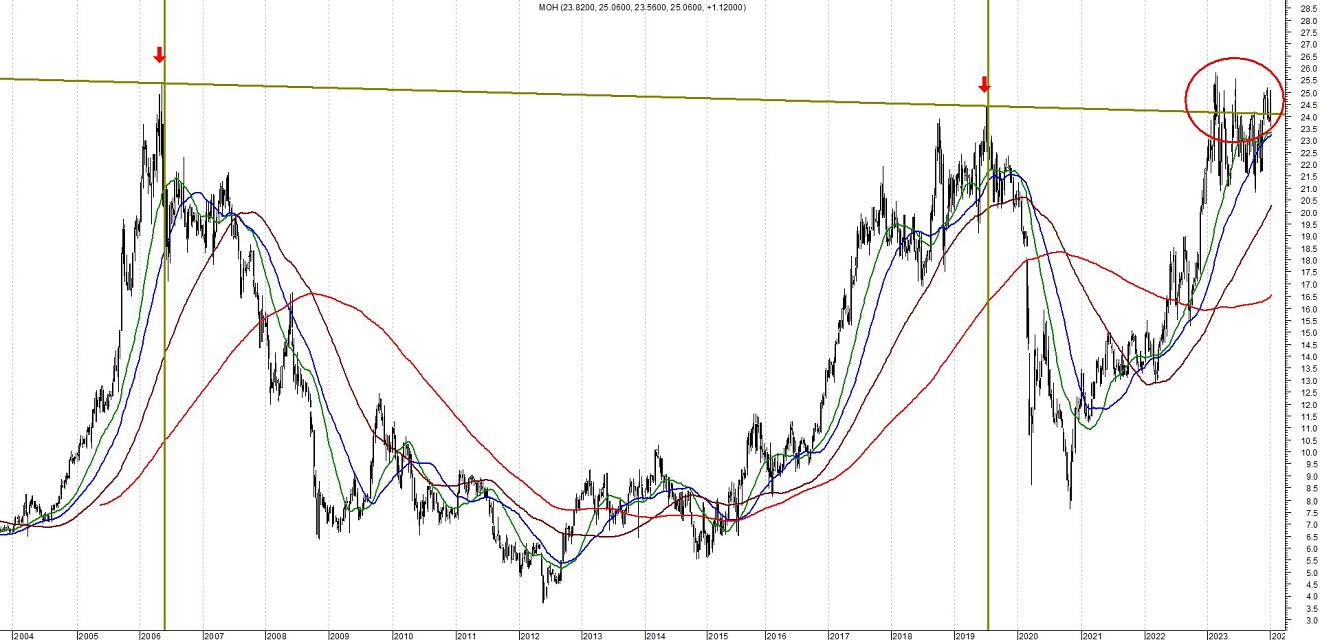Viewport: 1320px width, 640px height.
Task: Pick the 2012 year label on the time axis
Action: click(528, 635)
